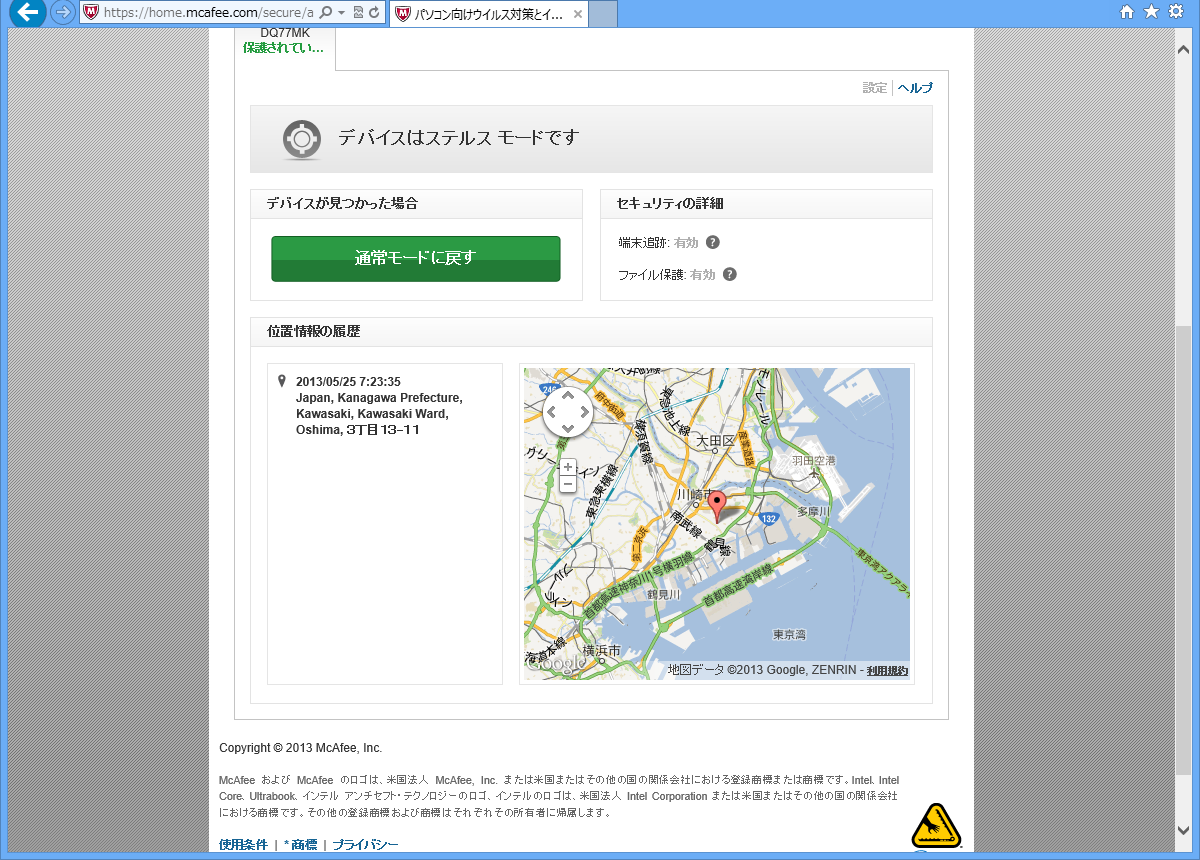1200x860 pixels.
Task: Click help icon beside ファイル保護
Action: click(x=730, y=274)
